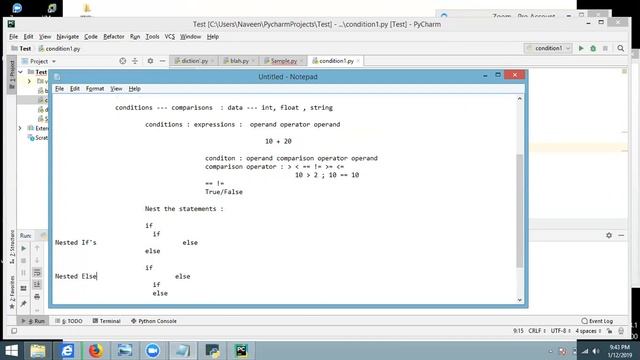Hide the Run panel with the minus icon

point(621,235)
